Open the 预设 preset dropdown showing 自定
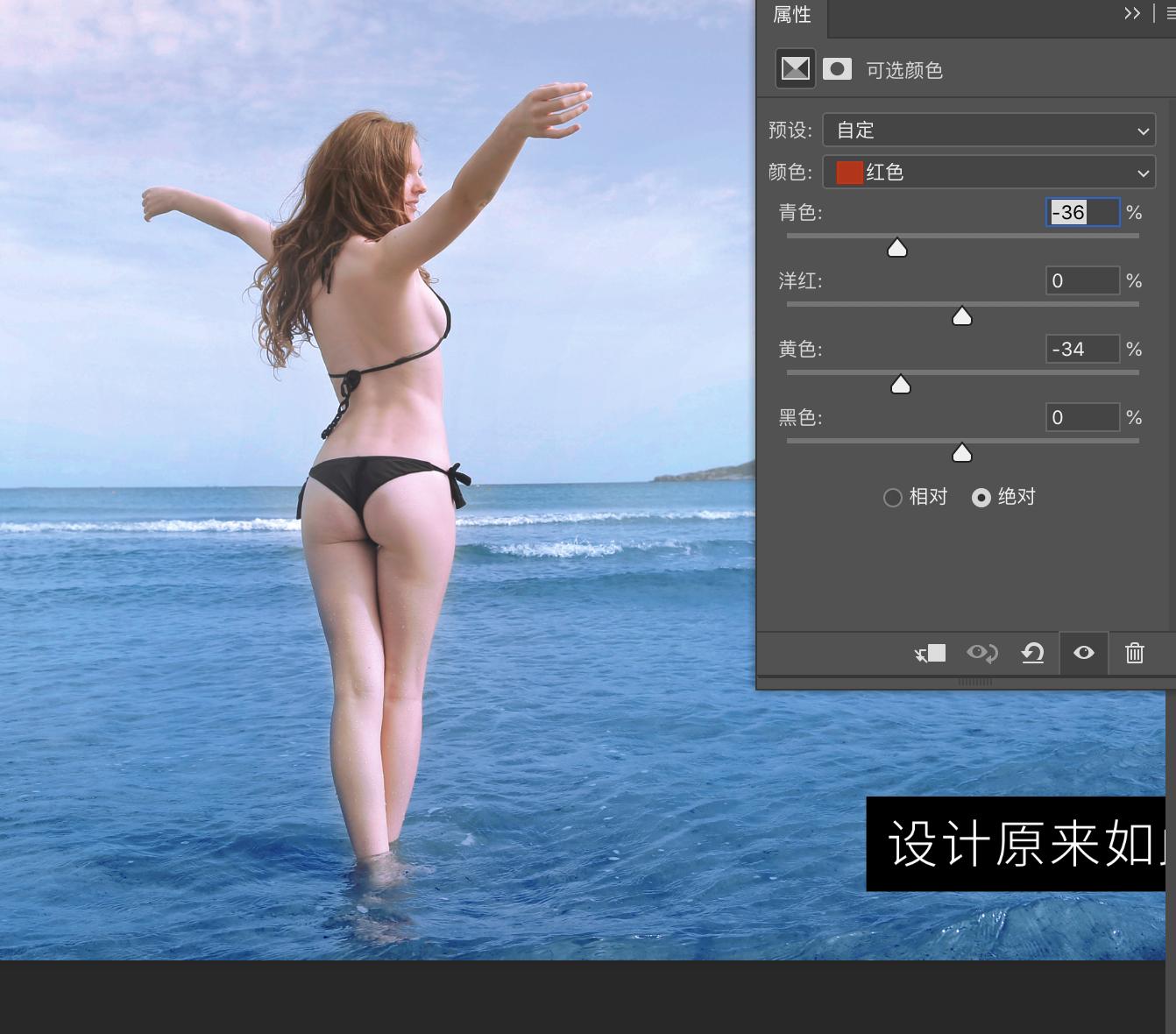The width and height of the screenshot is (1176, 1034). pyautogui.click(x=989, y=130)
